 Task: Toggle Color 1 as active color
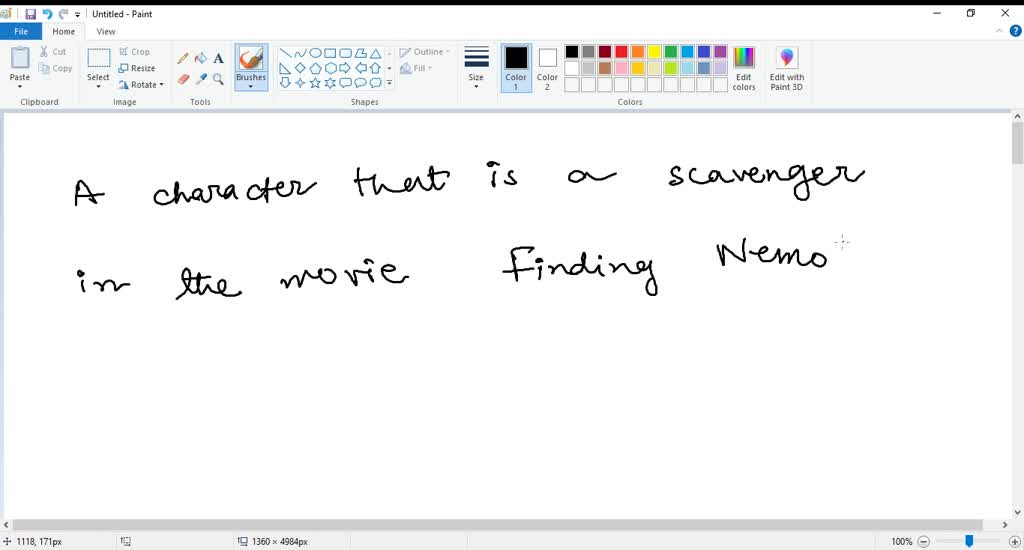(516, 67)
